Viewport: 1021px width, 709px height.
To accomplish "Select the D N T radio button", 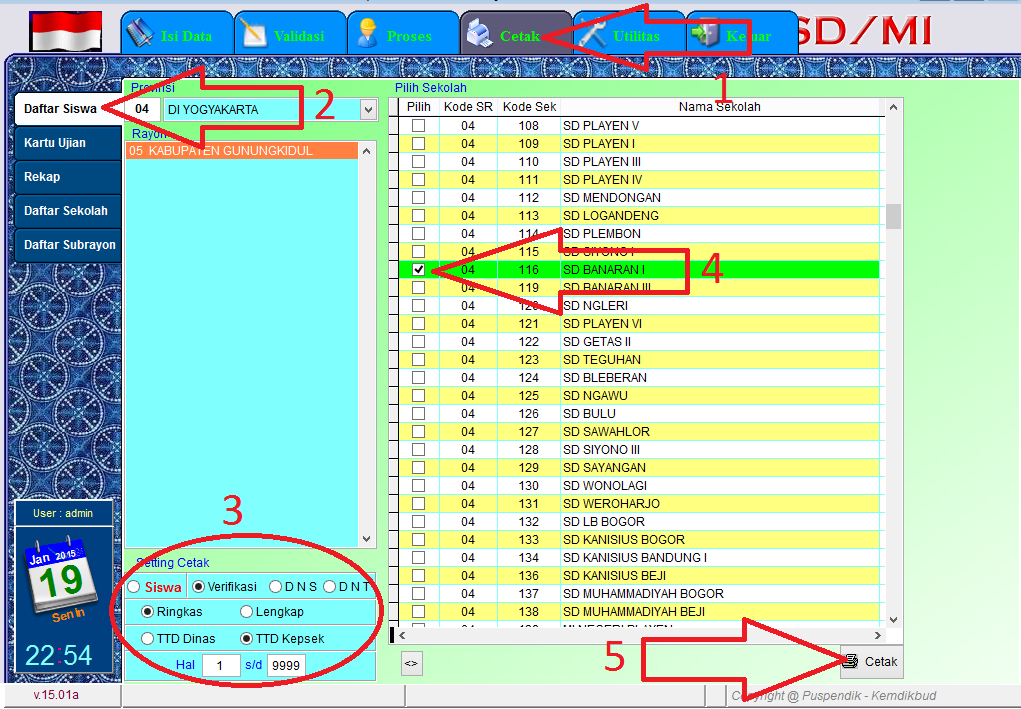I will click(x=329, y=587).
